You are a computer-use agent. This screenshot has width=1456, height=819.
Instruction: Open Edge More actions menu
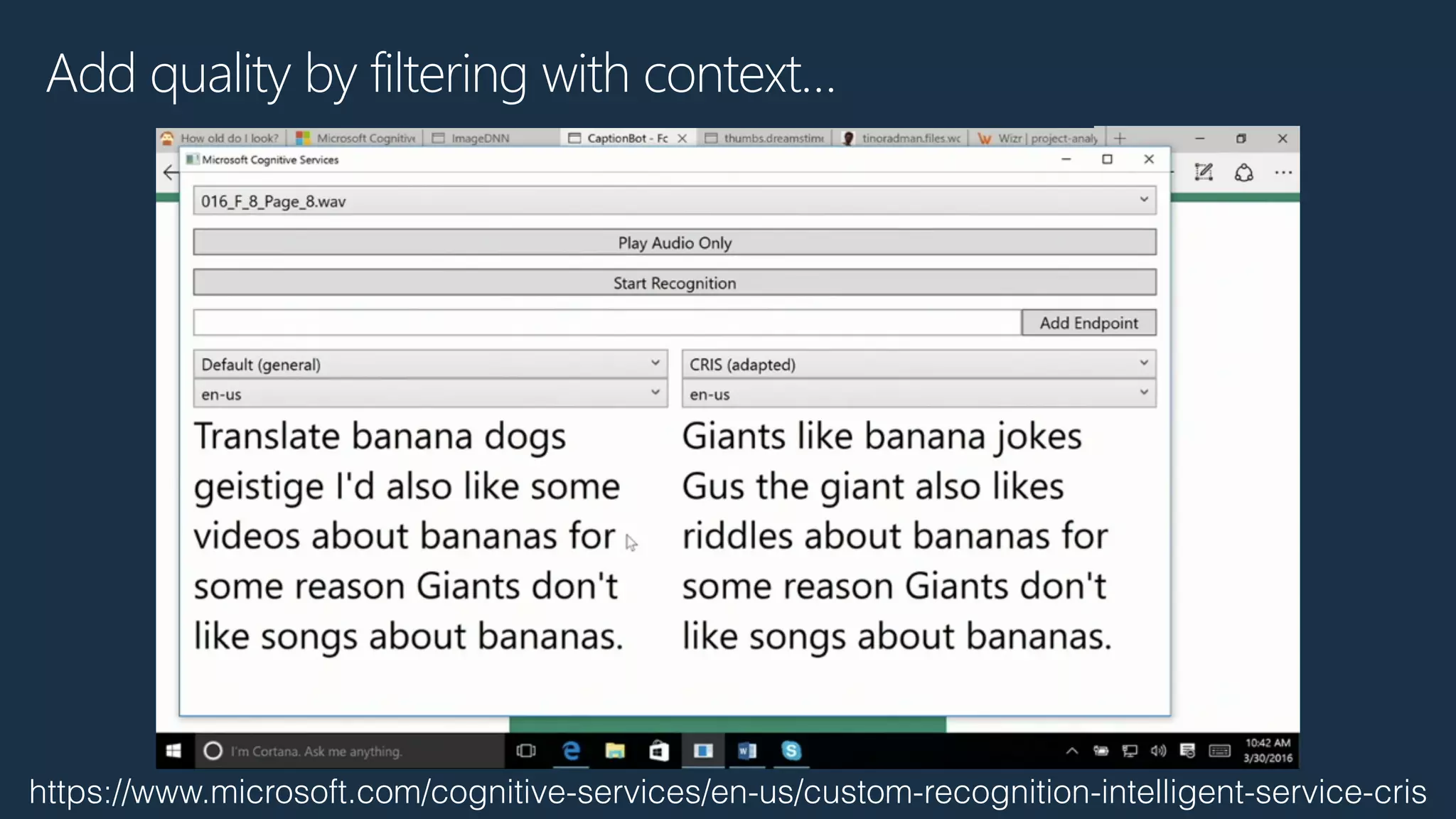click(1283, 172)
